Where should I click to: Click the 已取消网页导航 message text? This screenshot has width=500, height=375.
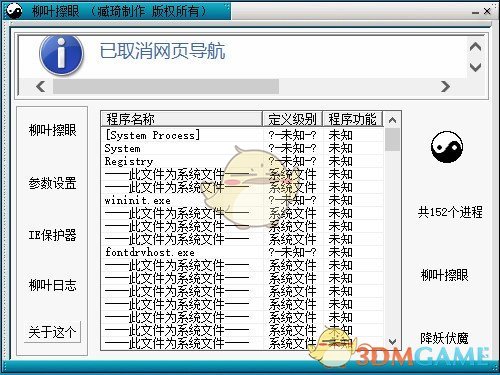pos(162,51)
